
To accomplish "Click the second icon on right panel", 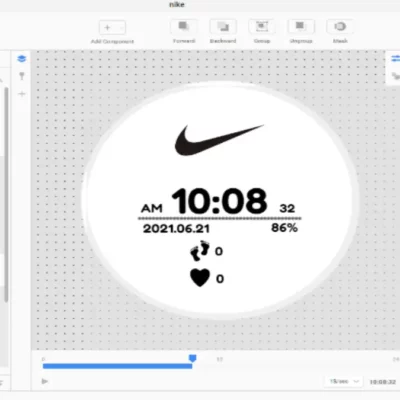I will coord(395,76).
